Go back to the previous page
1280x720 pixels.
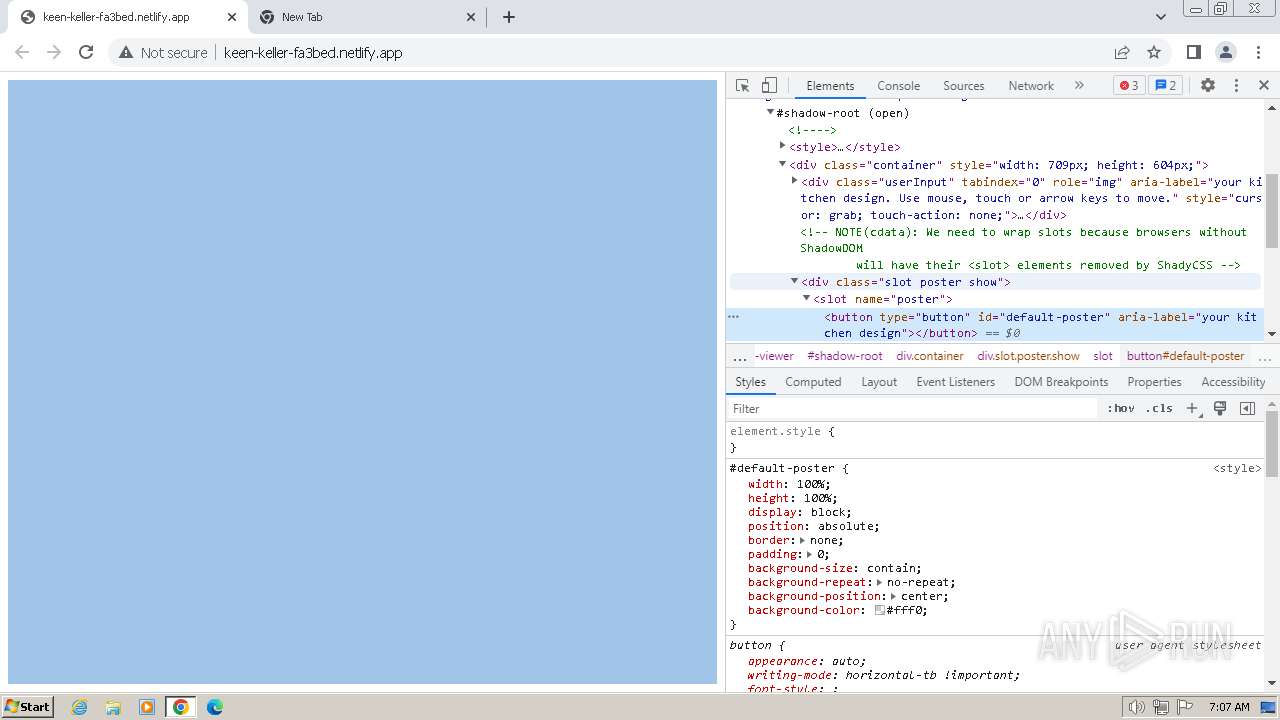[x=22, y=52]
